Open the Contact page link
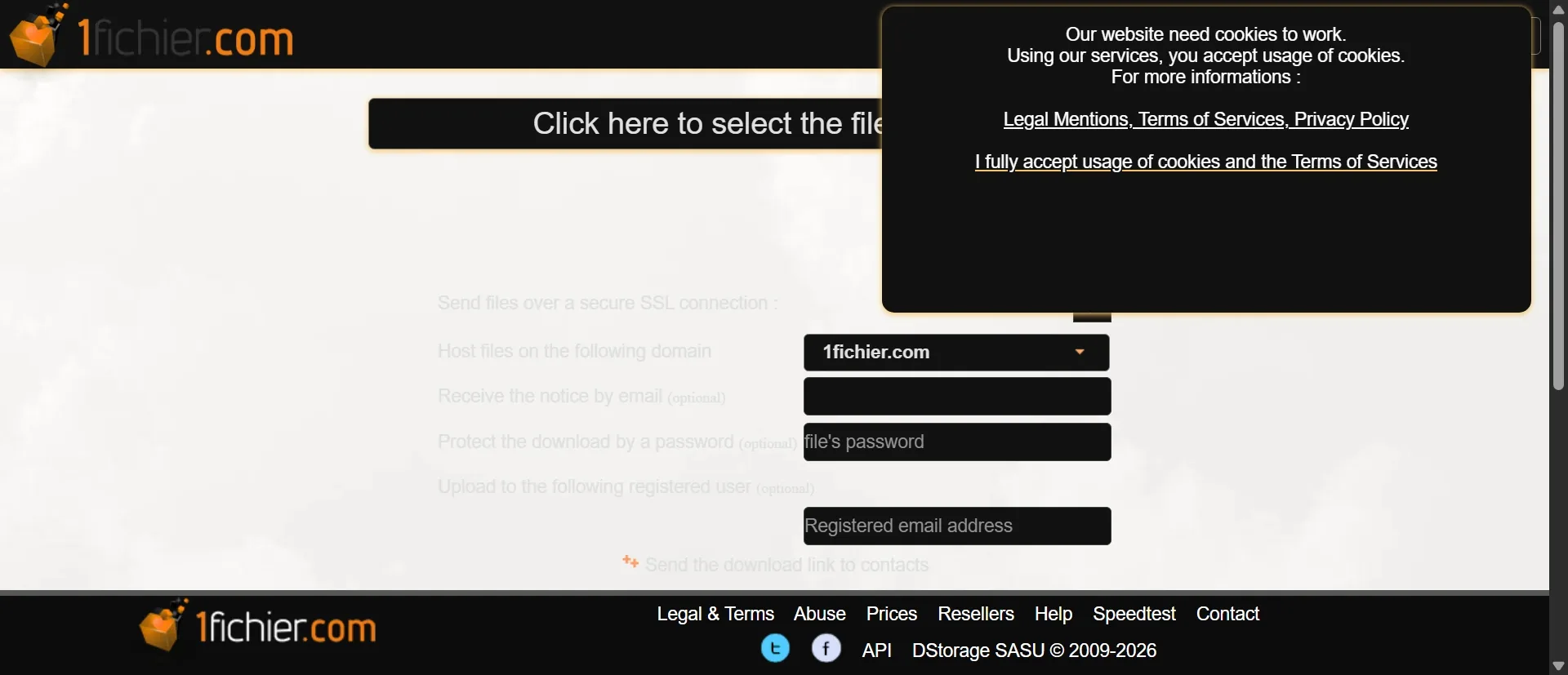The image size is (1568, 675). pos(1227,614)
